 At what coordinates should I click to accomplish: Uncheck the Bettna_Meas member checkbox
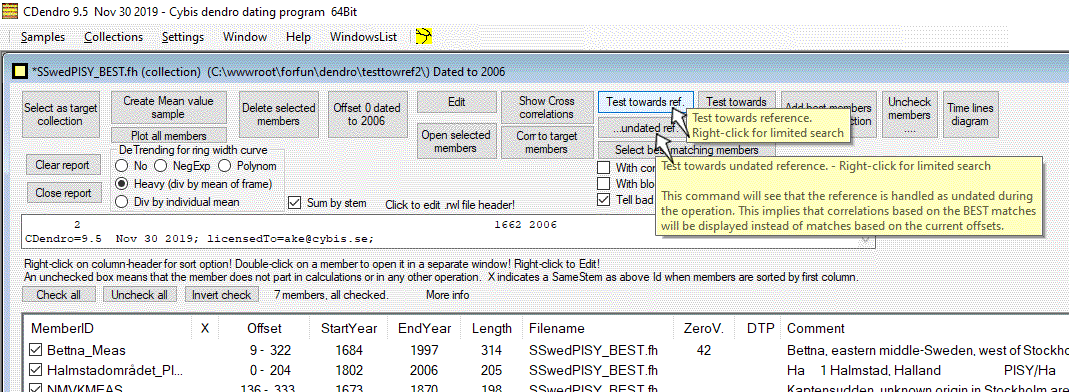[35, 350]
